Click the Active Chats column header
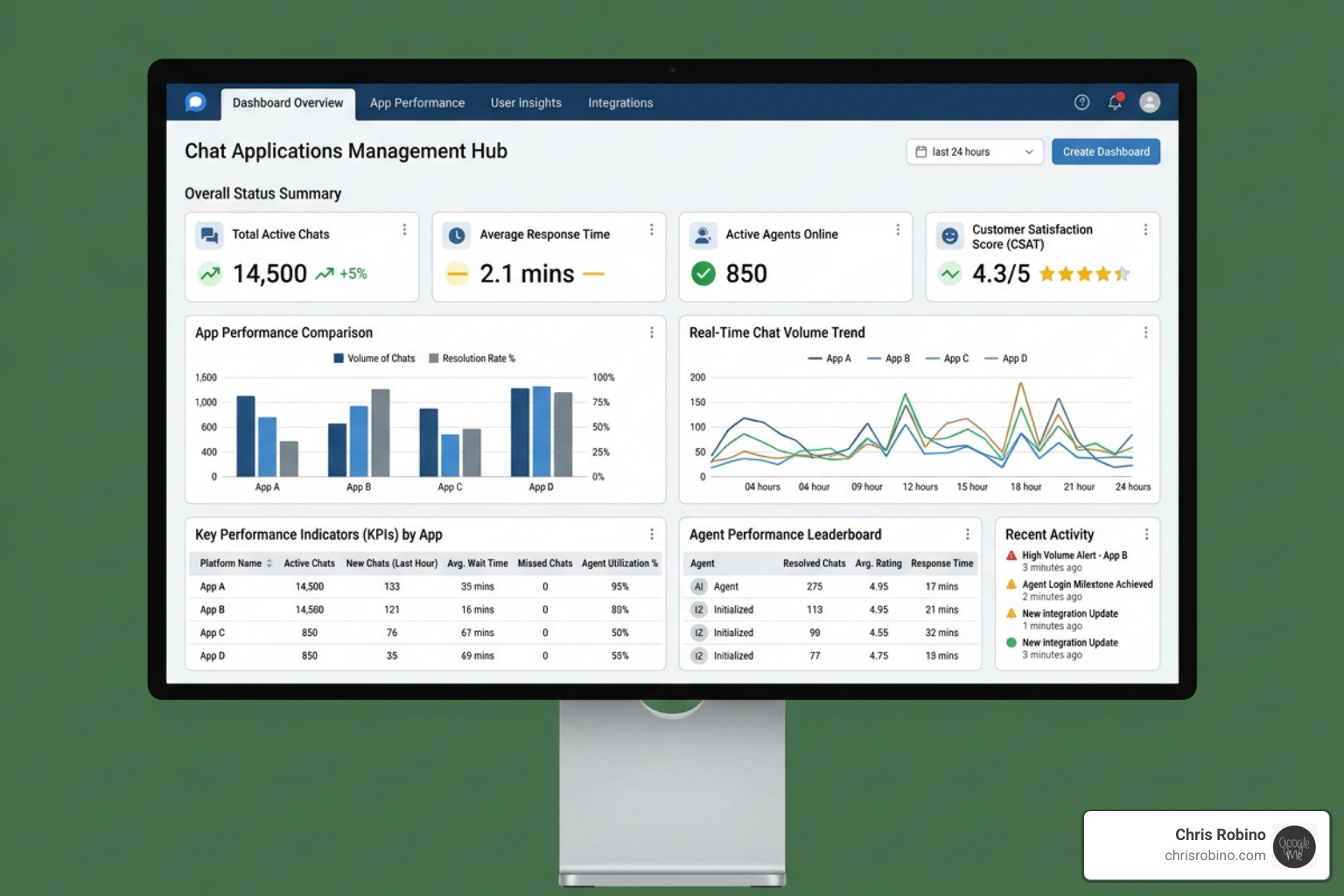 click(309, 563)
